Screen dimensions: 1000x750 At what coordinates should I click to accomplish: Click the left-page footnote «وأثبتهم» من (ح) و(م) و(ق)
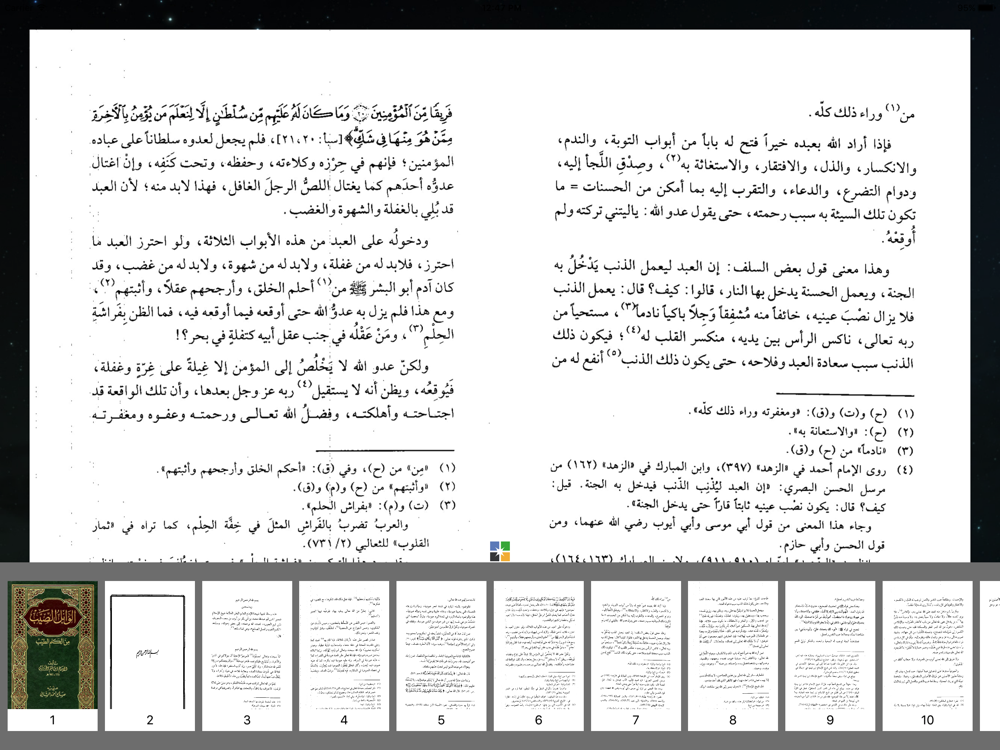pyautogui.click(x=374, y=487)
